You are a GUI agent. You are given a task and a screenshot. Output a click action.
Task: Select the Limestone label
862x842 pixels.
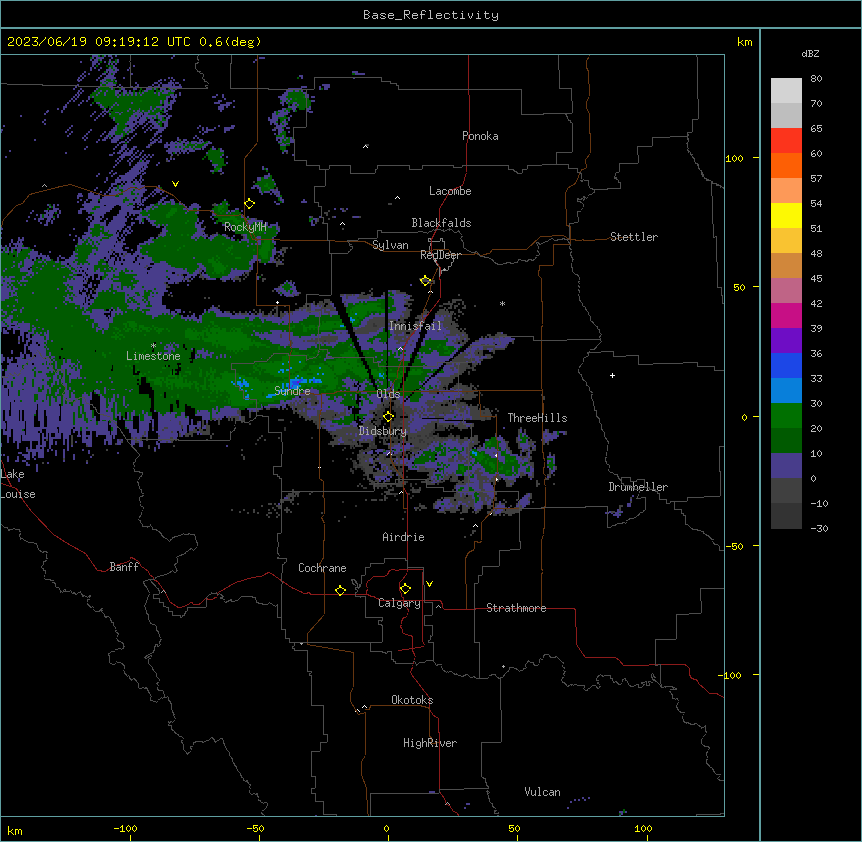tap(153, 356)
